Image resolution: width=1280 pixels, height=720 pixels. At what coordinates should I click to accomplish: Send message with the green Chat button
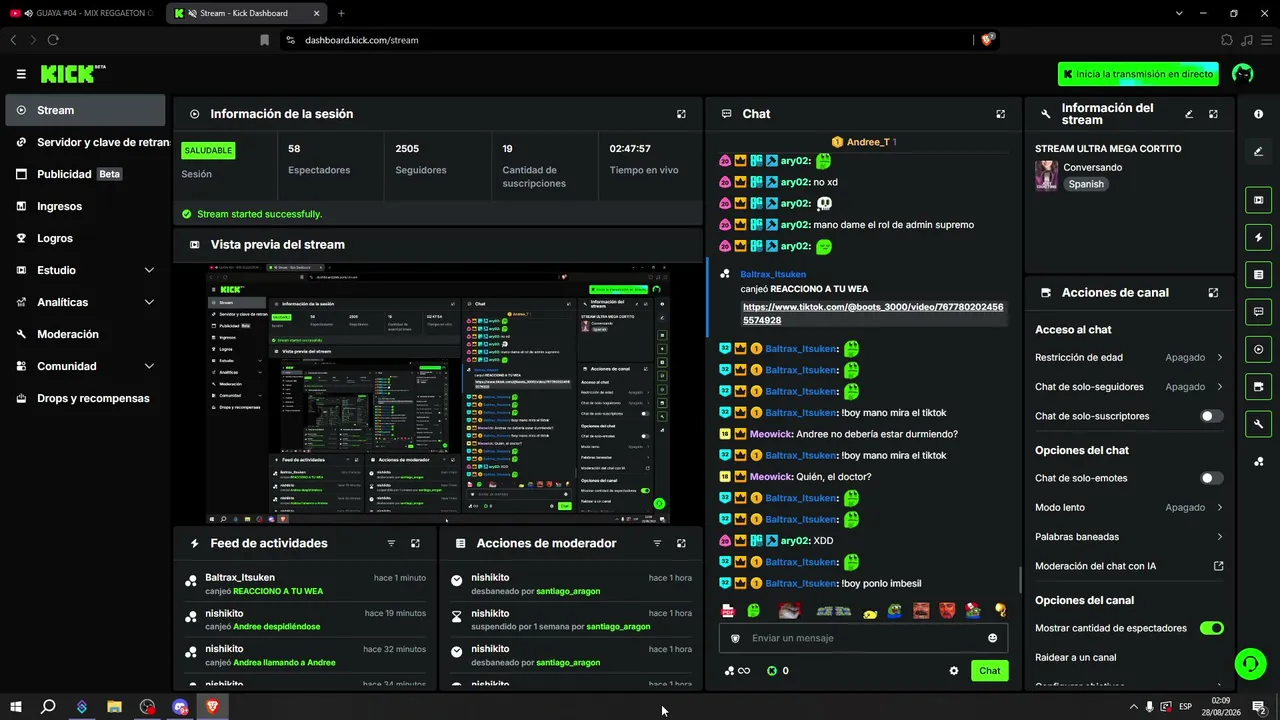(989, 671)
